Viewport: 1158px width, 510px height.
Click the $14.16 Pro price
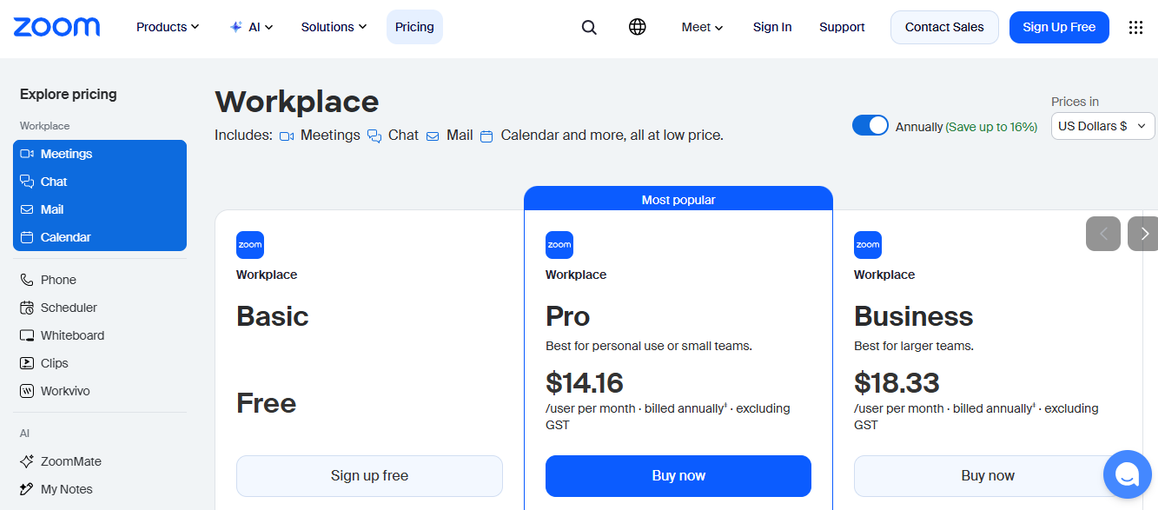click(585, 383)
